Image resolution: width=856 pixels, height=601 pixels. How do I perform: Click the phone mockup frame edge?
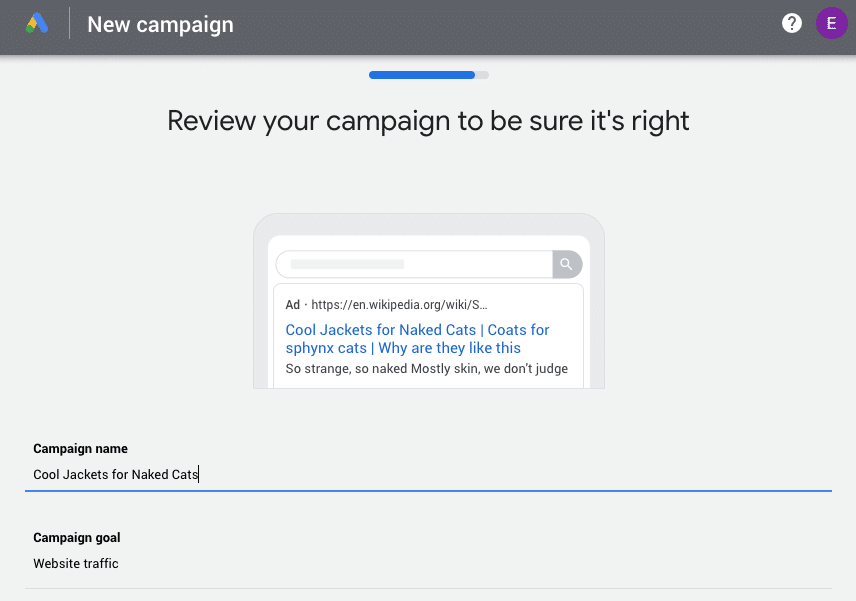coord(260,300)
